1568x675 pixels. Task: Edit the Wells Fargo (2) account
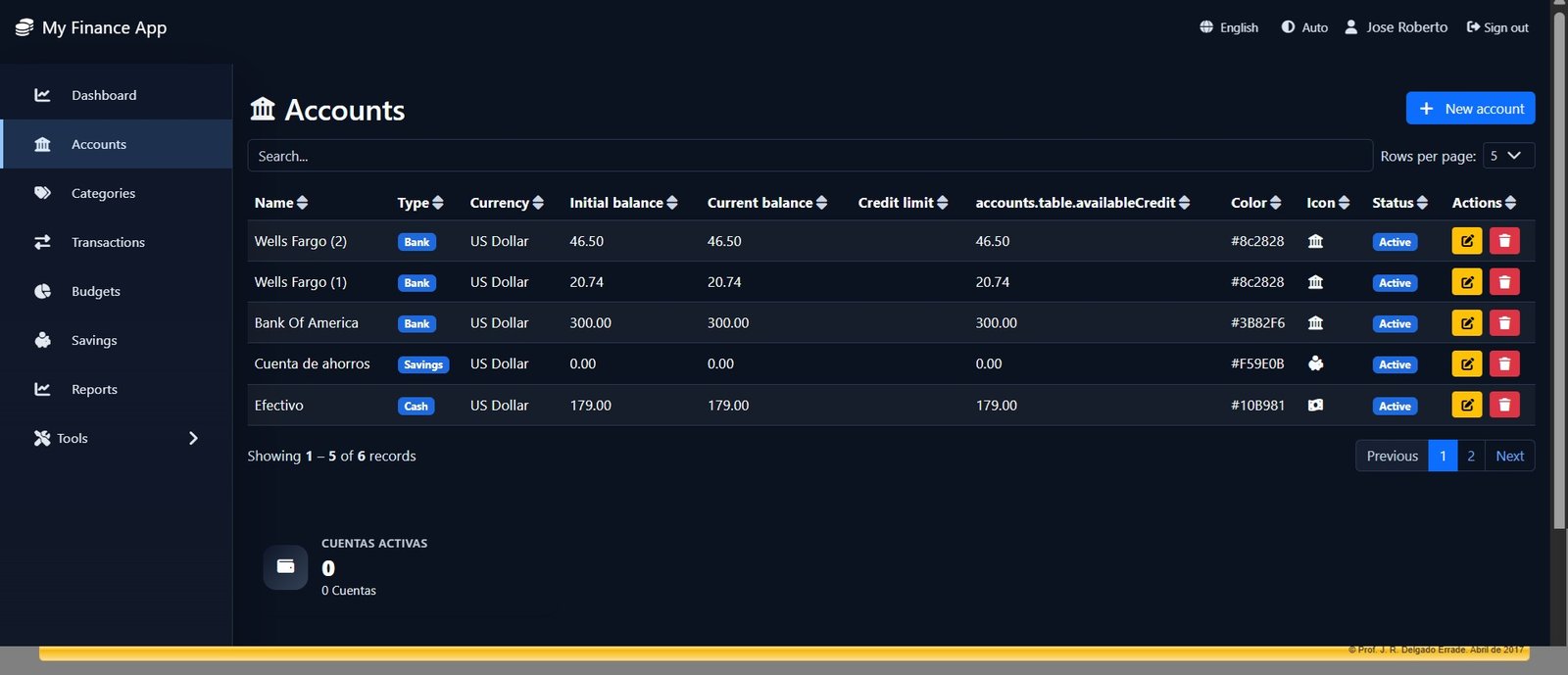(x=1466, y=241)
